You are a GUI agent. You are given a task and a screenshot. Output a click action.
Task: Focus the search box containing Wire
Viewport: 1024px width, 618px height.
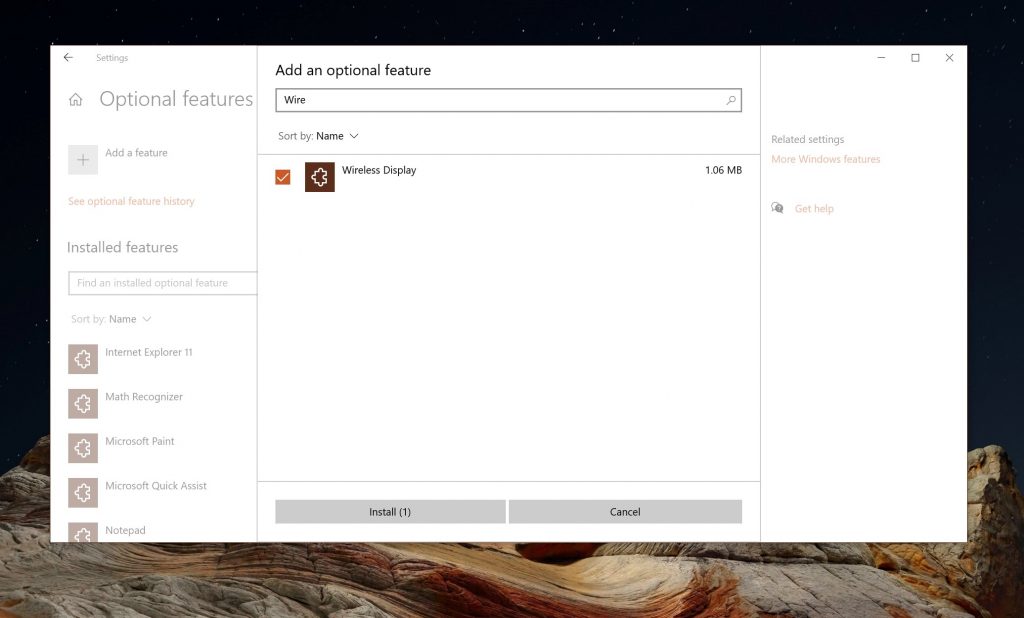[508, 100]
